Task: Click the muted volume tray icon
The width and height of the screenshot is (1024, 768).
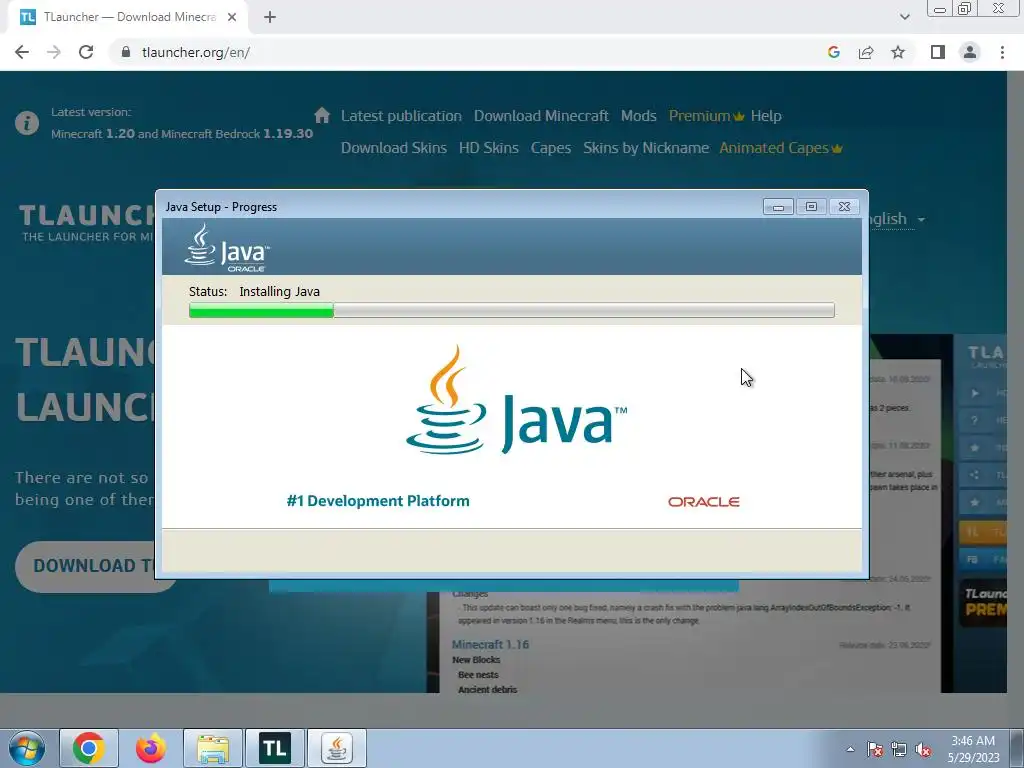Action: [923, 749]
